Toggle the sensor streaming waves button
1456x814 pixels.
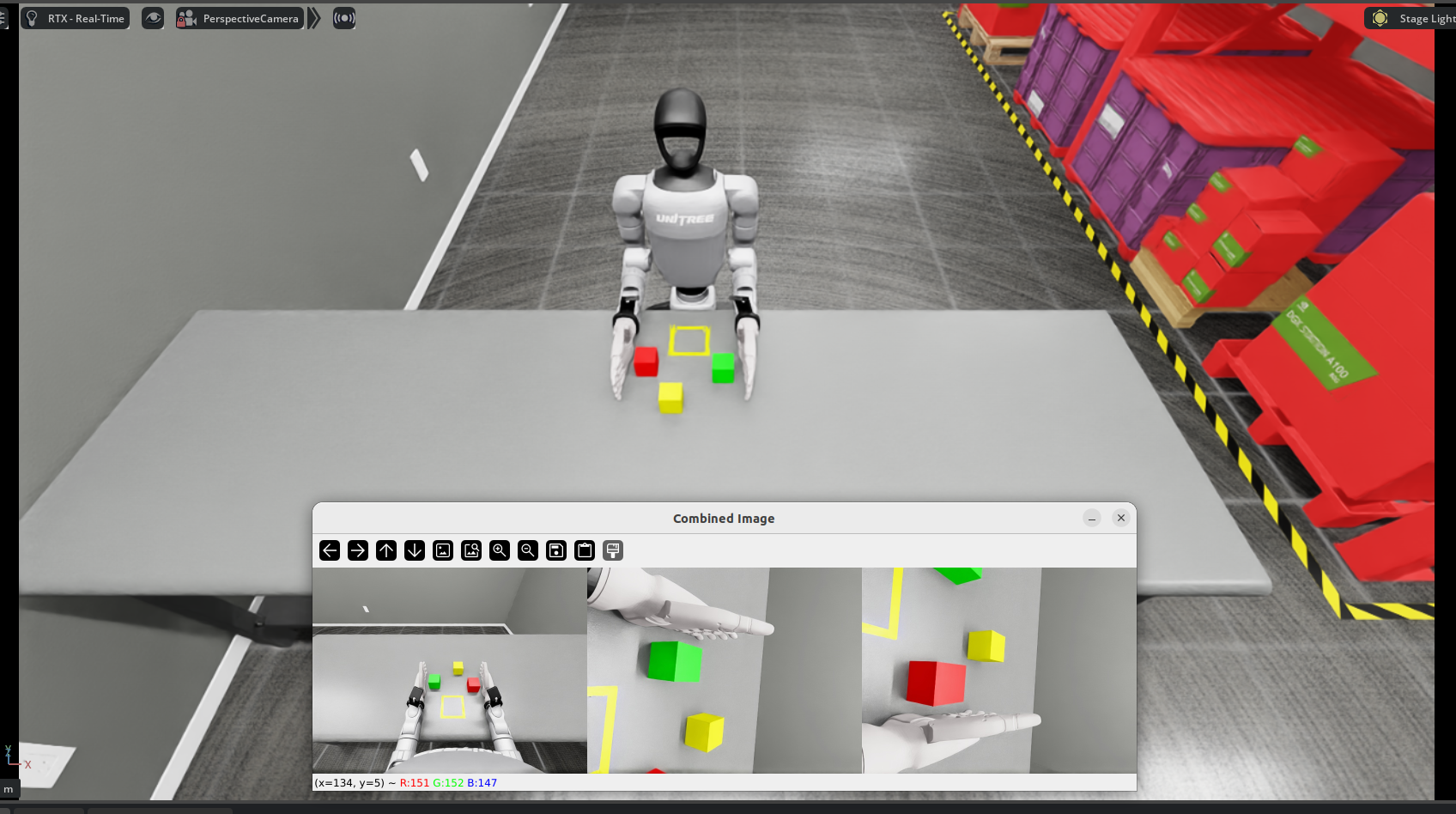pos(344,18)
